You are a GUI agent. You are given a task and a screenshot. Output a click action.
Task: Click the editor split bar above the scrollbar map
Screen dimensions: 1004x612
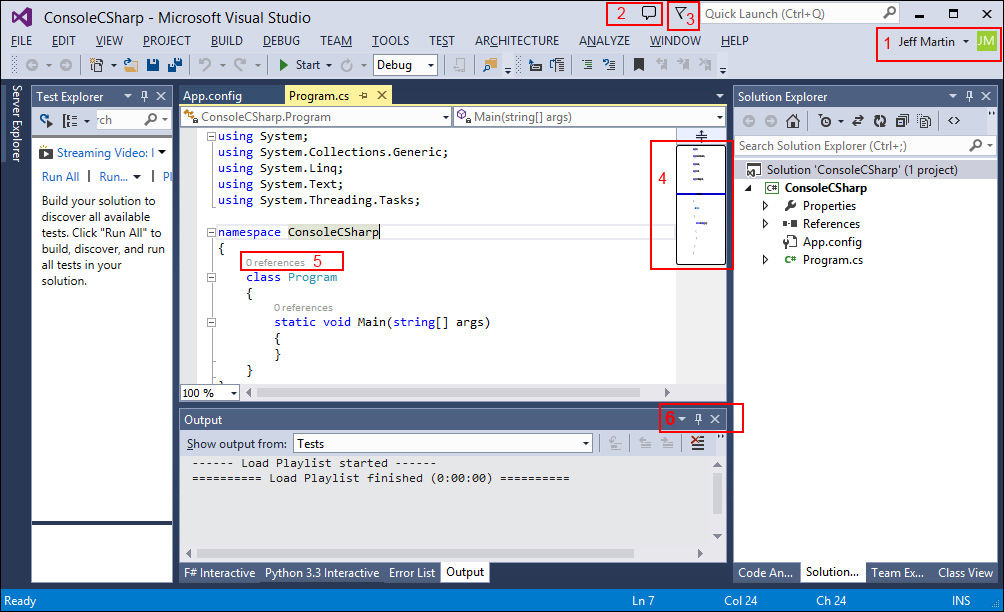(701, 136)
